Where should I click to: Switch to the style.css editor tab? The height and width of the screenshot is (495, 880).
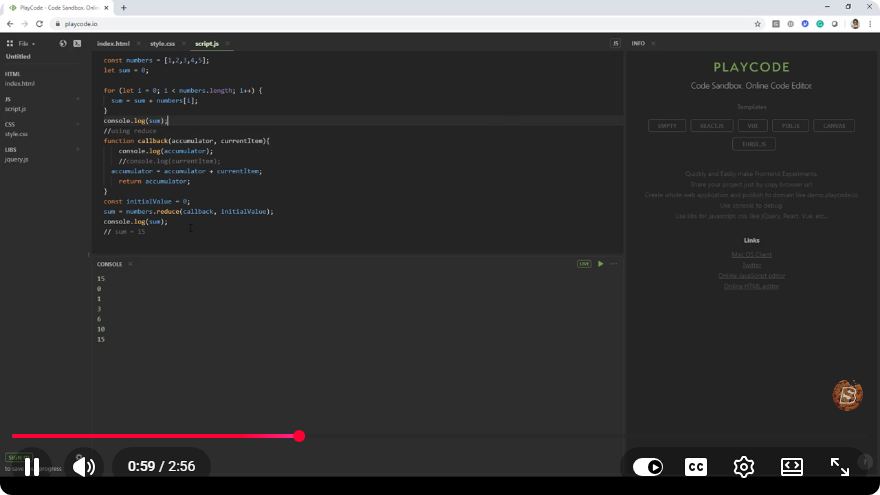tap(162, 43)
